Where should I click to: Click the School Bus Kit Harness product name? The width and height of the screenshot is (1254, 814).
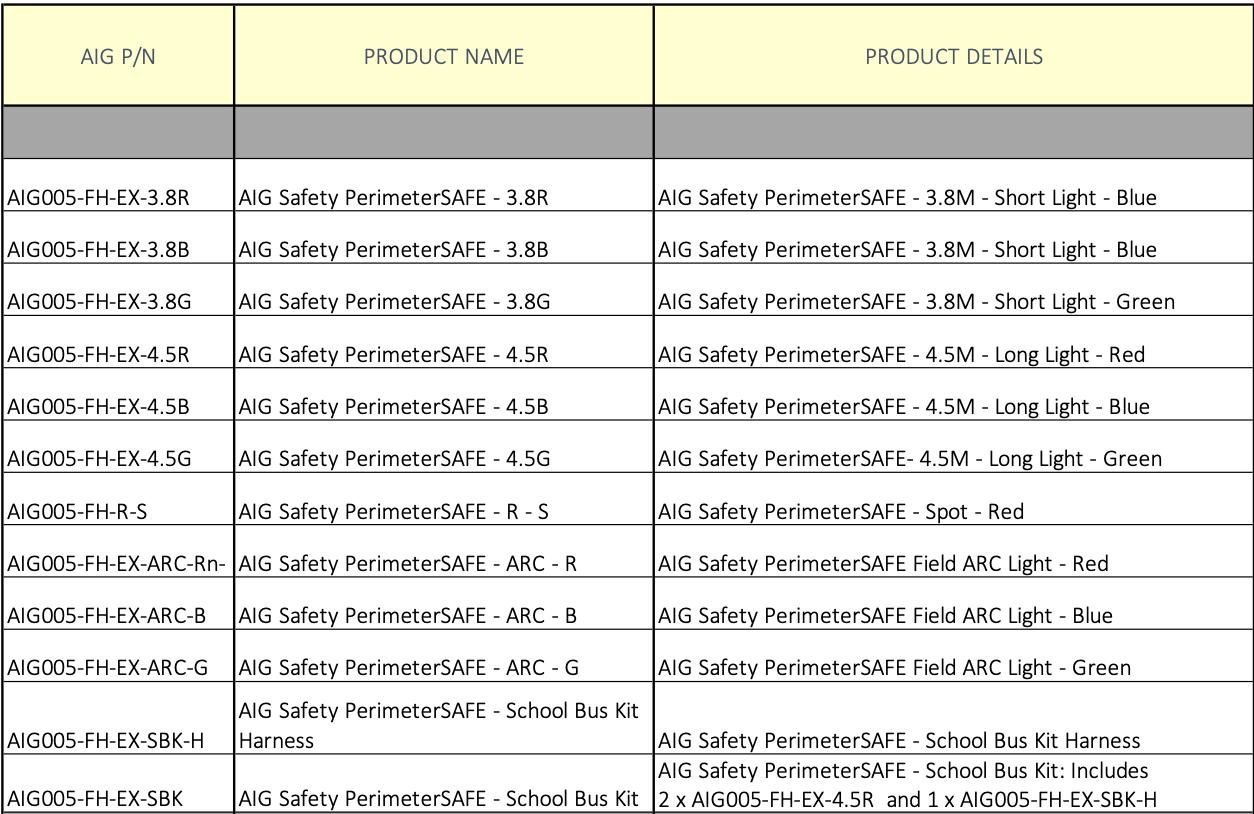pyautogui.click(x=438, y=727)
